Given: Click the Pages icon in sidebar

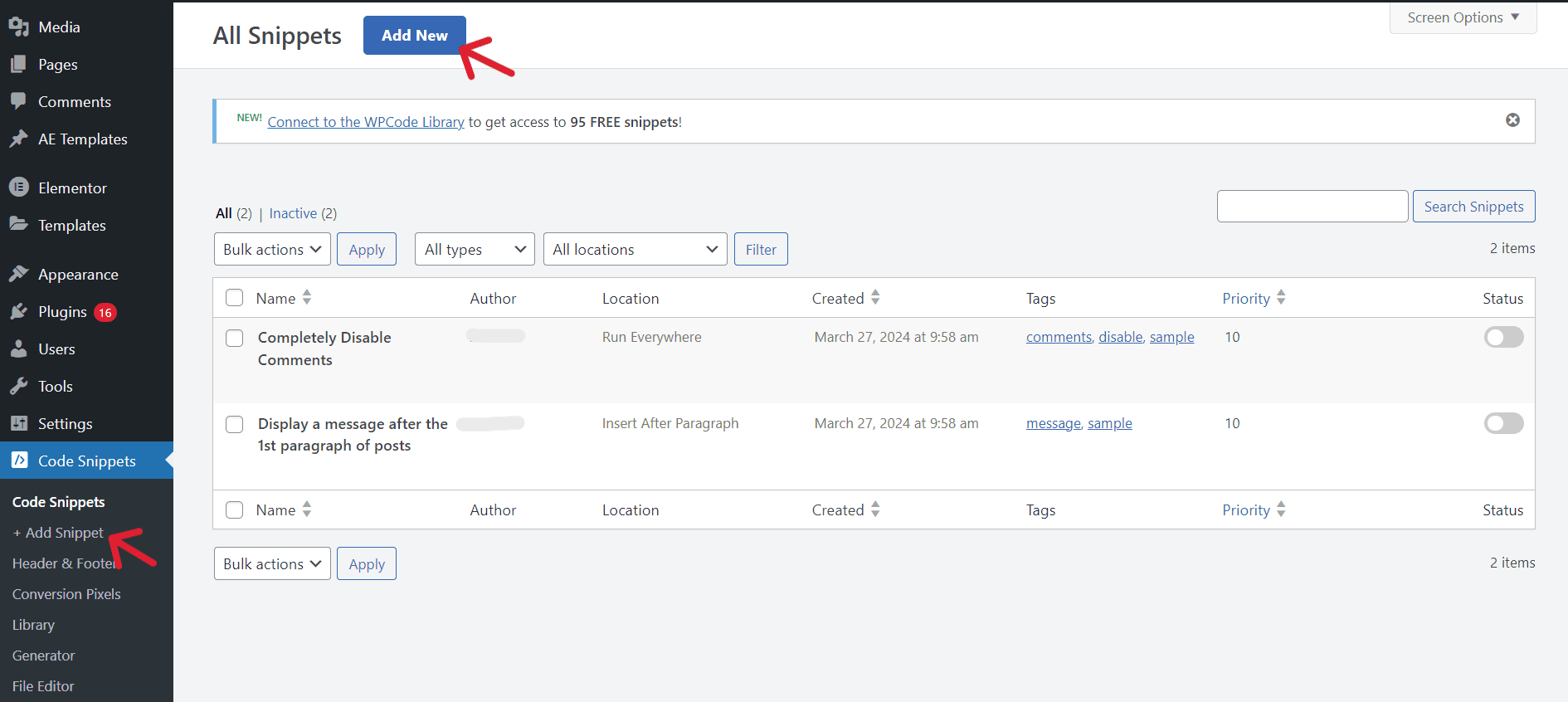Looking at the screenshot, I should click(x=19, y=64).
